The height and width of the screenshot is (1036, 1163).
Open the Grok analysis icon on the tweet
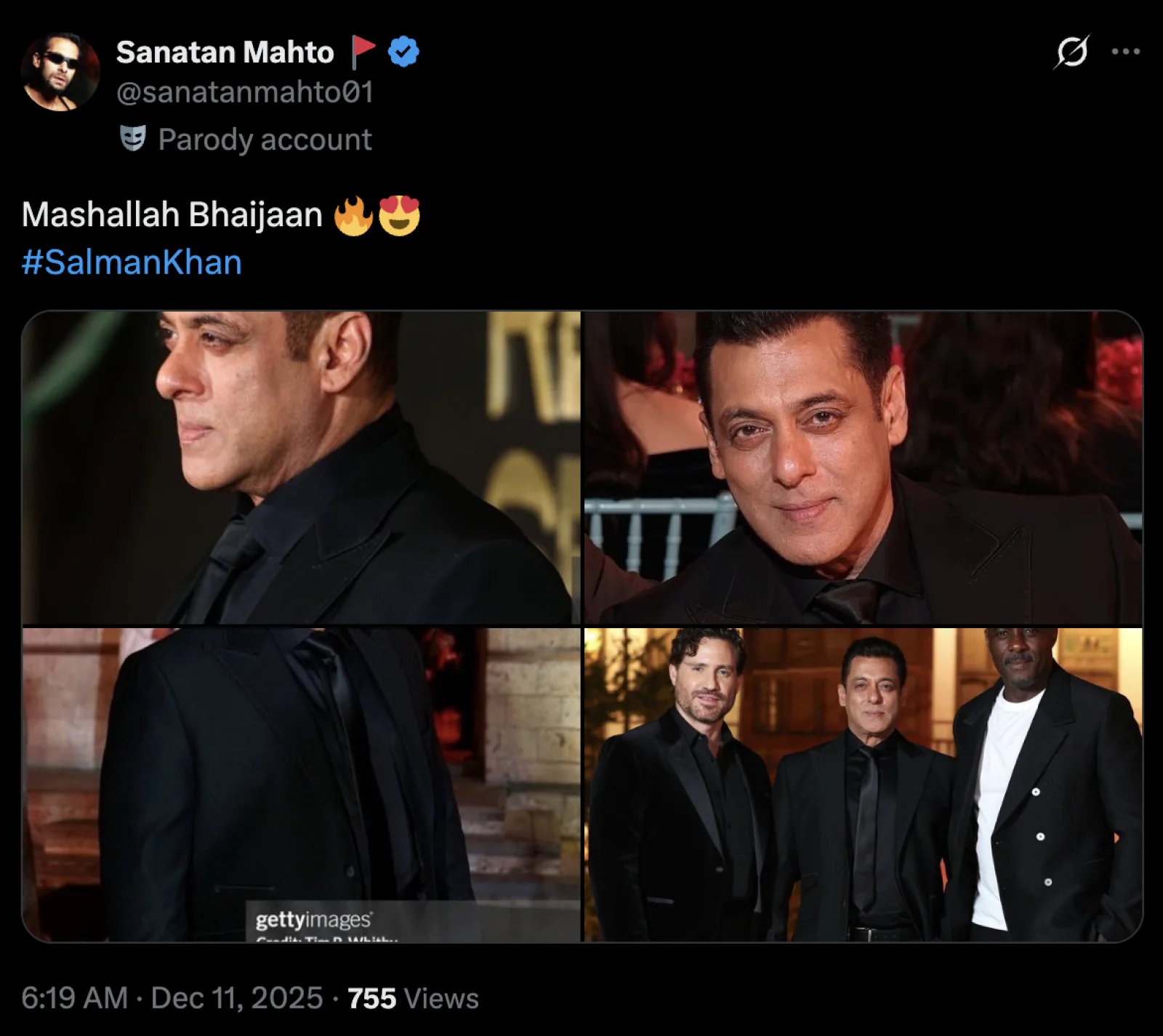coord(1071,51)
